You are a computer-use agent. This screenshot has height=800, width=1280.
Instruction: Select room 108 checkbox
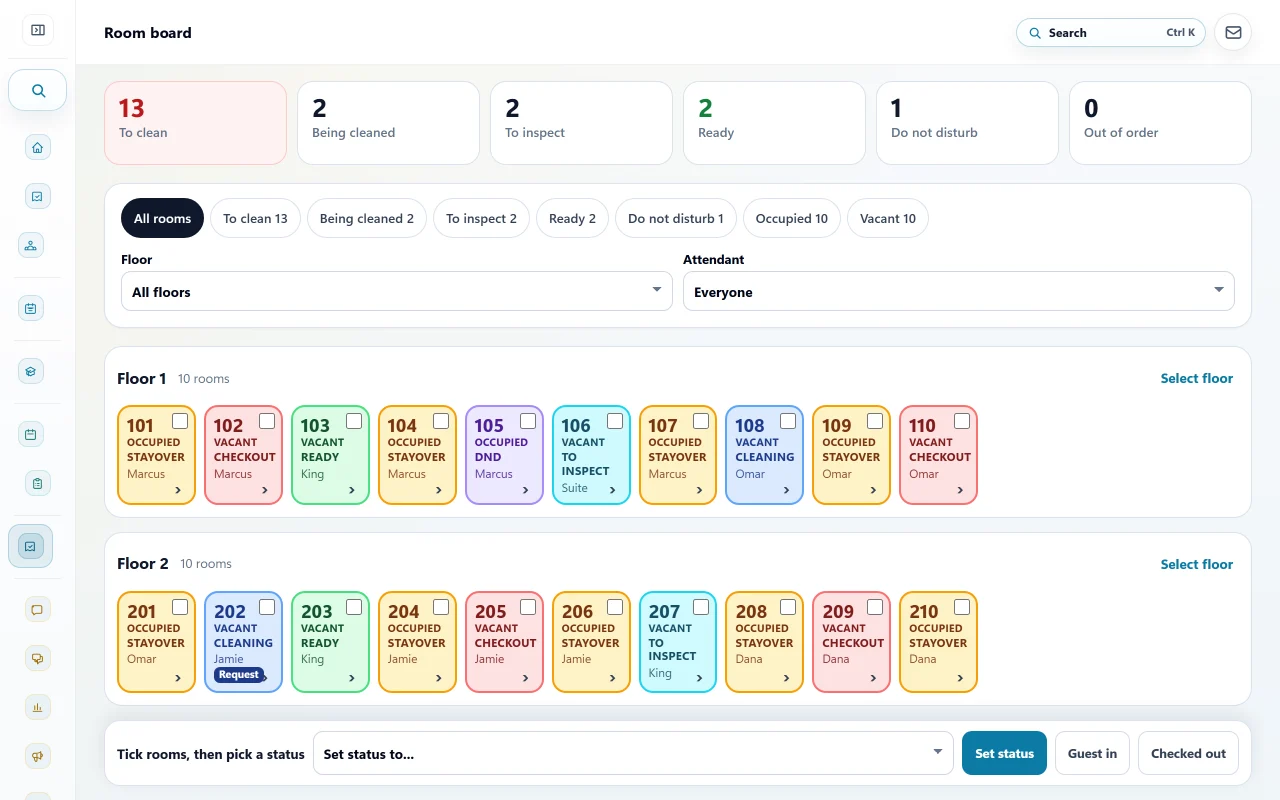click(788, 421)
